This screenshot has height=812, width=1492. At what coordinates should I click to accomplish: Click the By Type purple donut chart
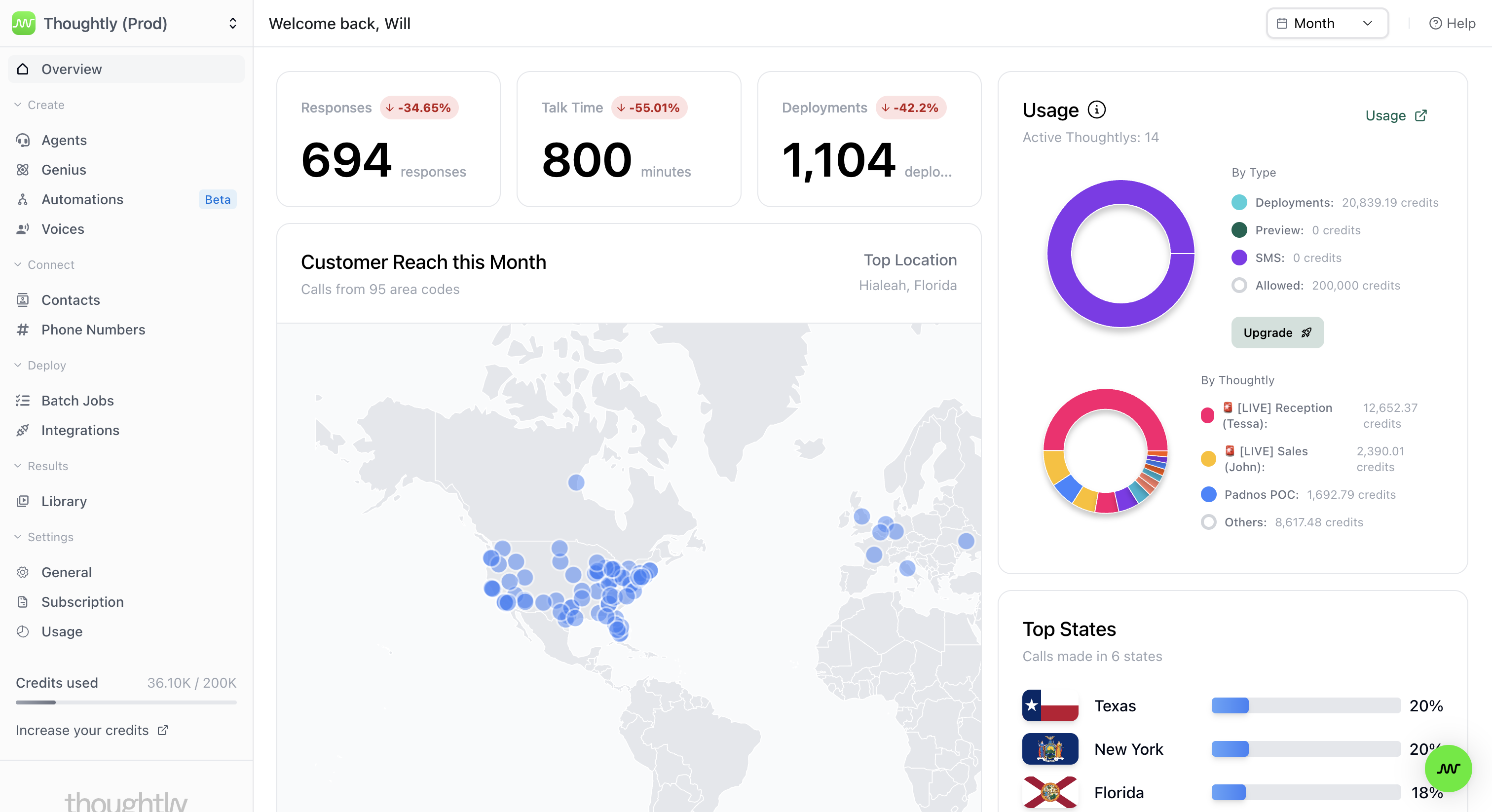click(1121, 254)
